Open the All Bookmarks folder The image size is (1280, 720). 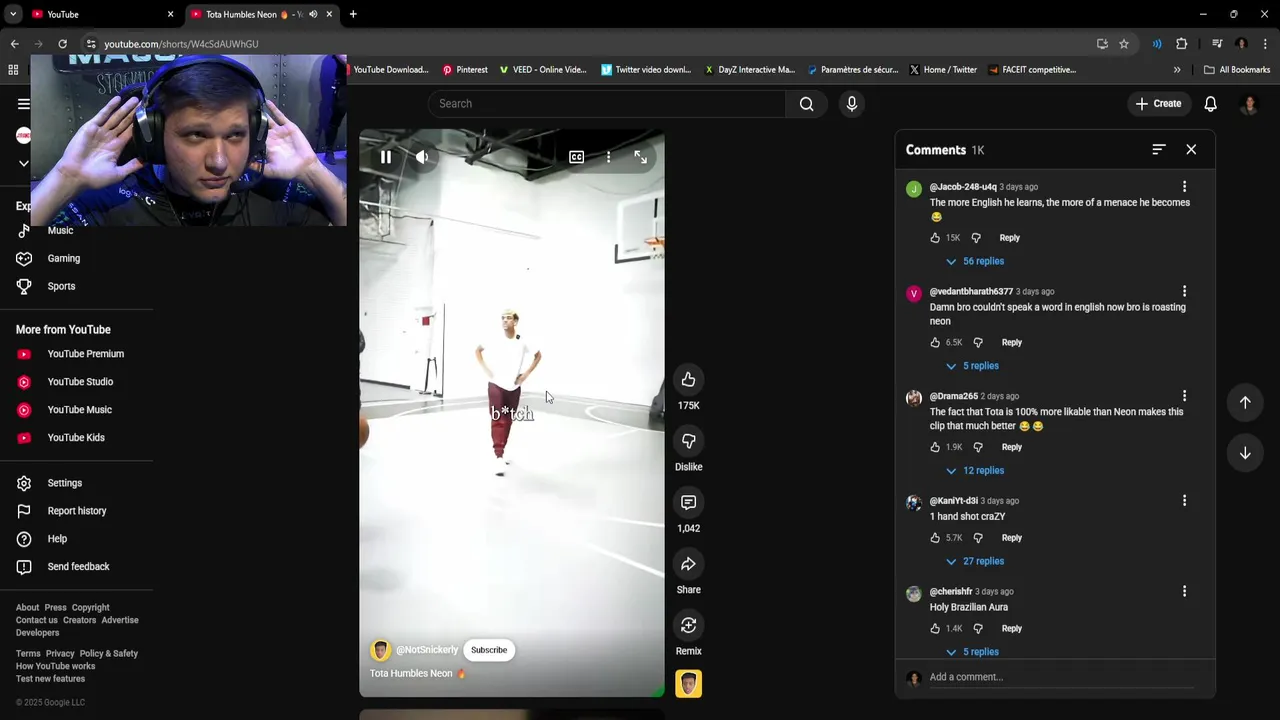point(1237,70)
